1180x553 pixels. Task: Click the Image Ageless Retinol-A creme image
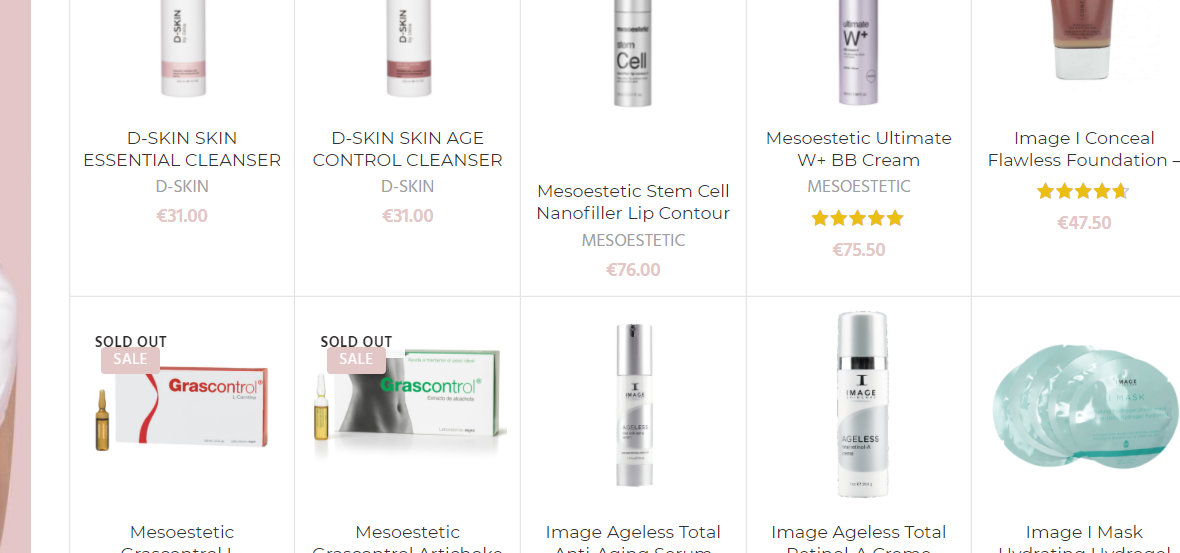pos(860,405)
